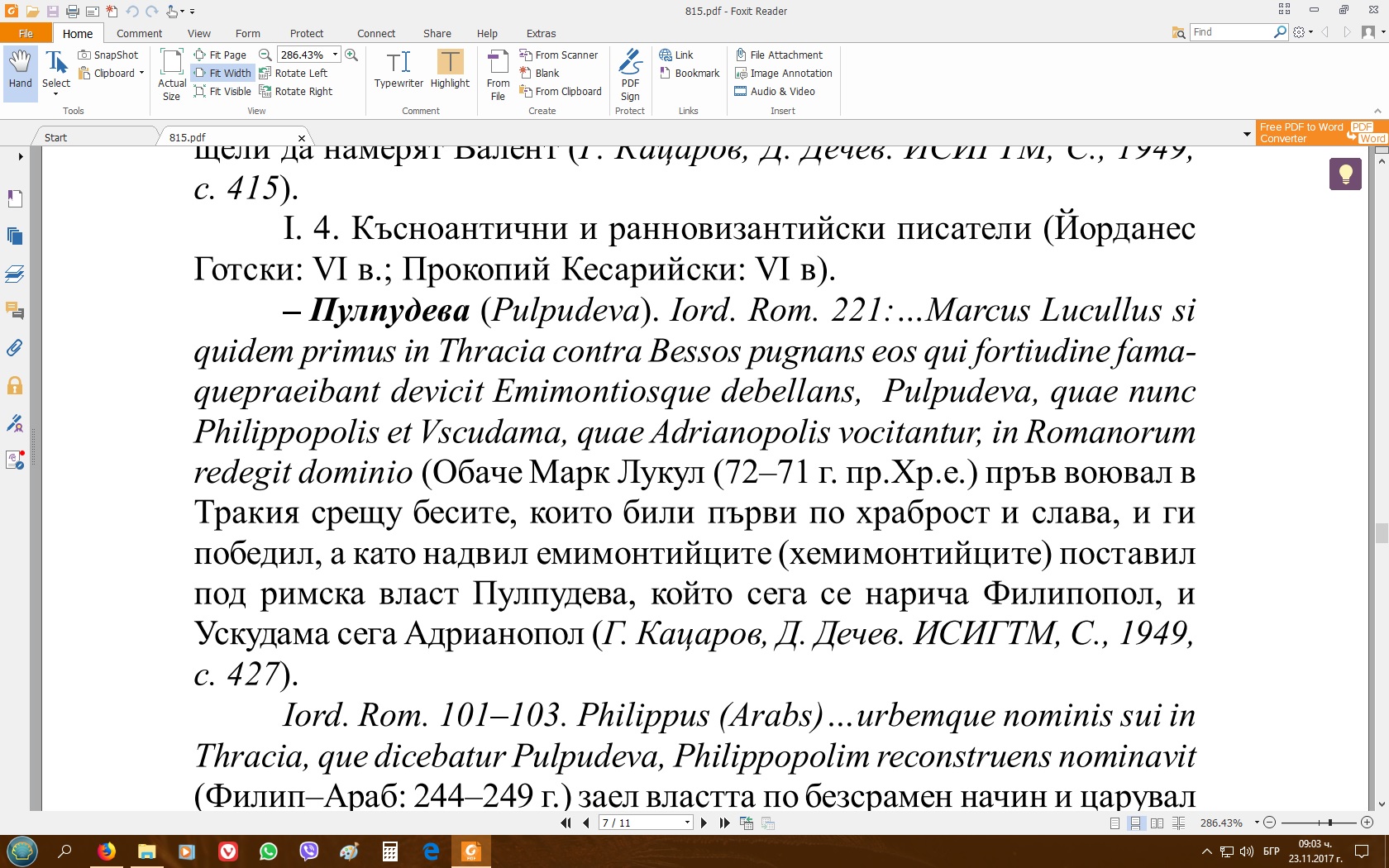Click the lightbulb tips icon

1345,174
